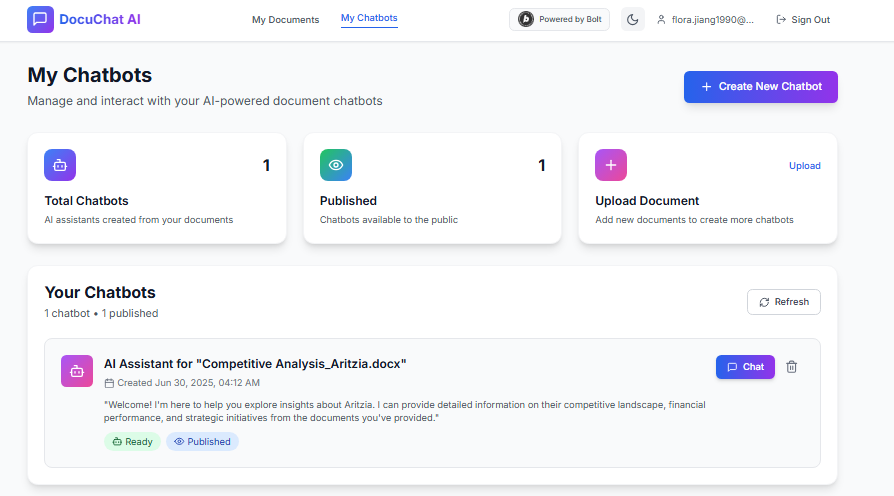Open the Upload link
Viewport: 894px width, 496px height.
click(804, 165)
